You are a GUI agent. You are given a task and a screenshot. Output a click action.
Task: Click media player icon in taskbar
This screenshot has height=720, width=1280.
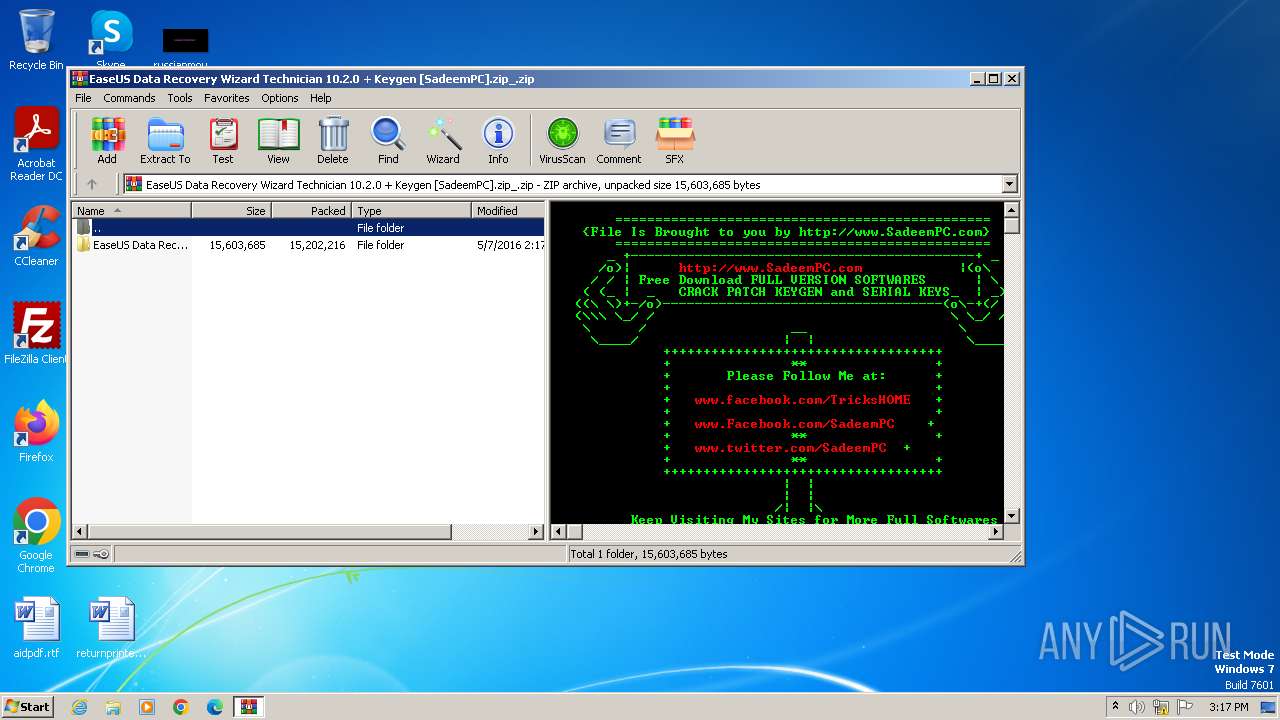147,707
